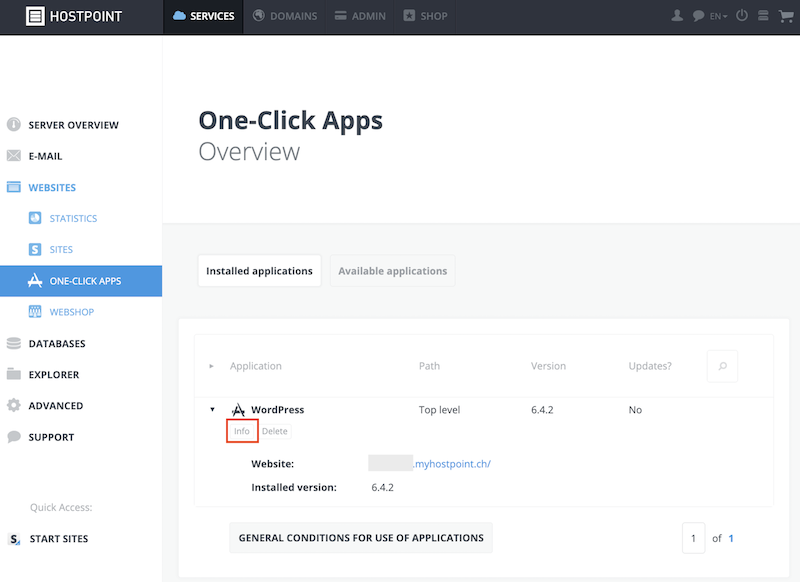800x582 pixels.
Task: Click the Databases icon in sidebar
Action: pos(14,343)
